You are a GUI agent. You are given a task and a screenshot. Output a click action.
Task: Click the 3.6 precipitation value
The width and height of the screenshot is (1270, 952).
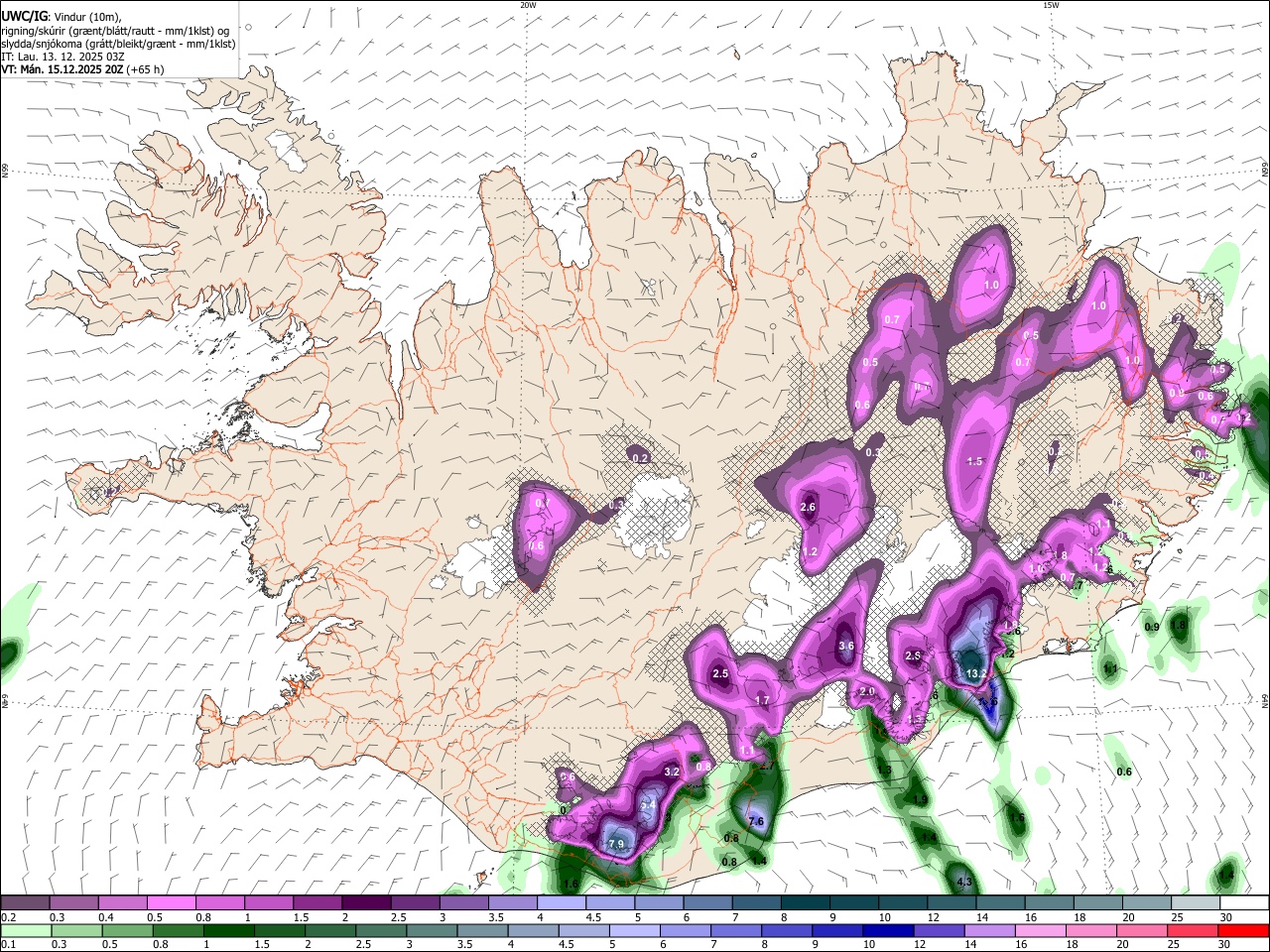click(x=846, y=646)
